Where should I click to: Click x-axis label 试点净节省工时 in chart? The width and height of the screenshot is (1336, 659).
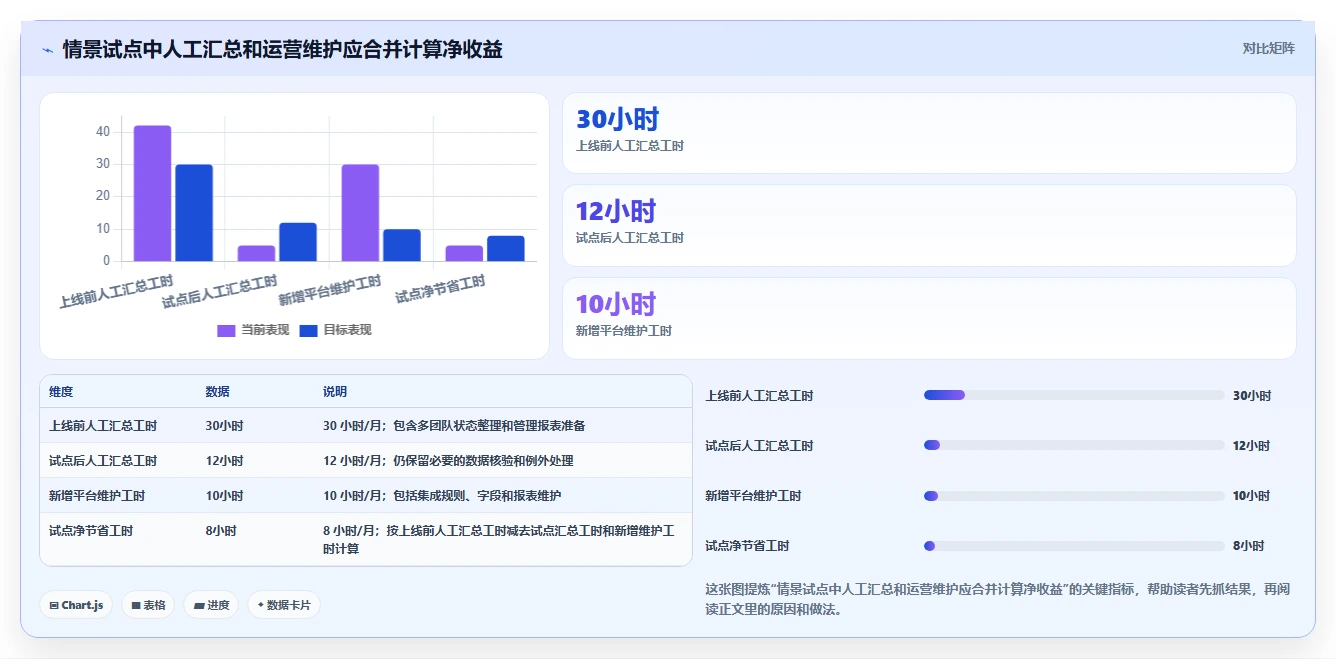[x=440, y=289]
